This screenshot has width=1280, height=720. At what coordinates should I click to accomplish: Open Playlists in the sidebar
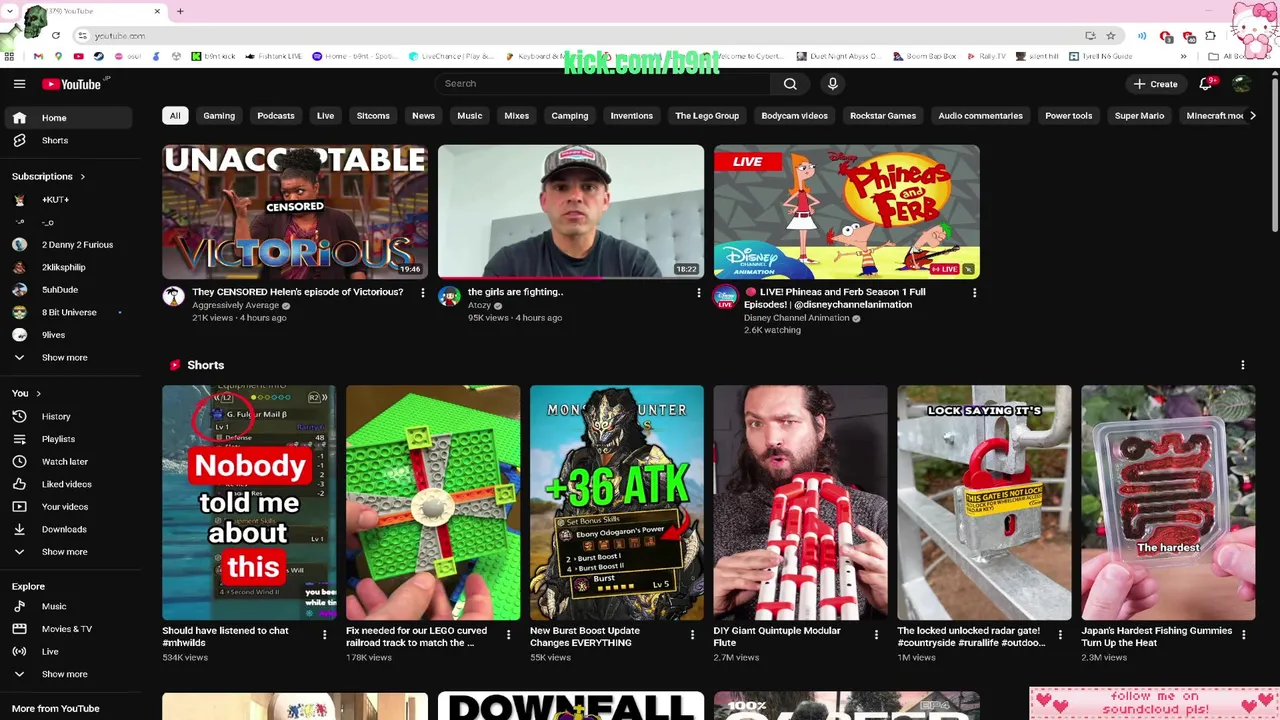(x=66, y=439)
